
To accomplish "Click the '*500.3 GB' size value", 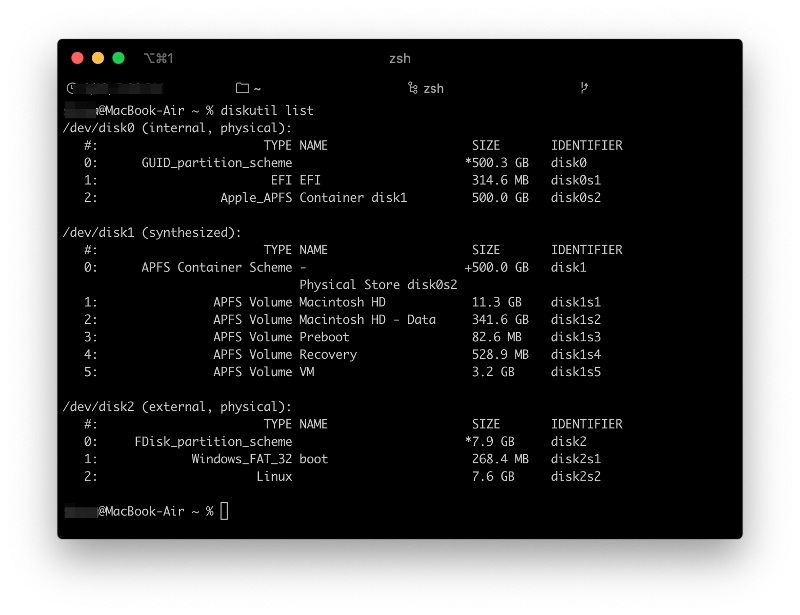I will pos(497,163).
